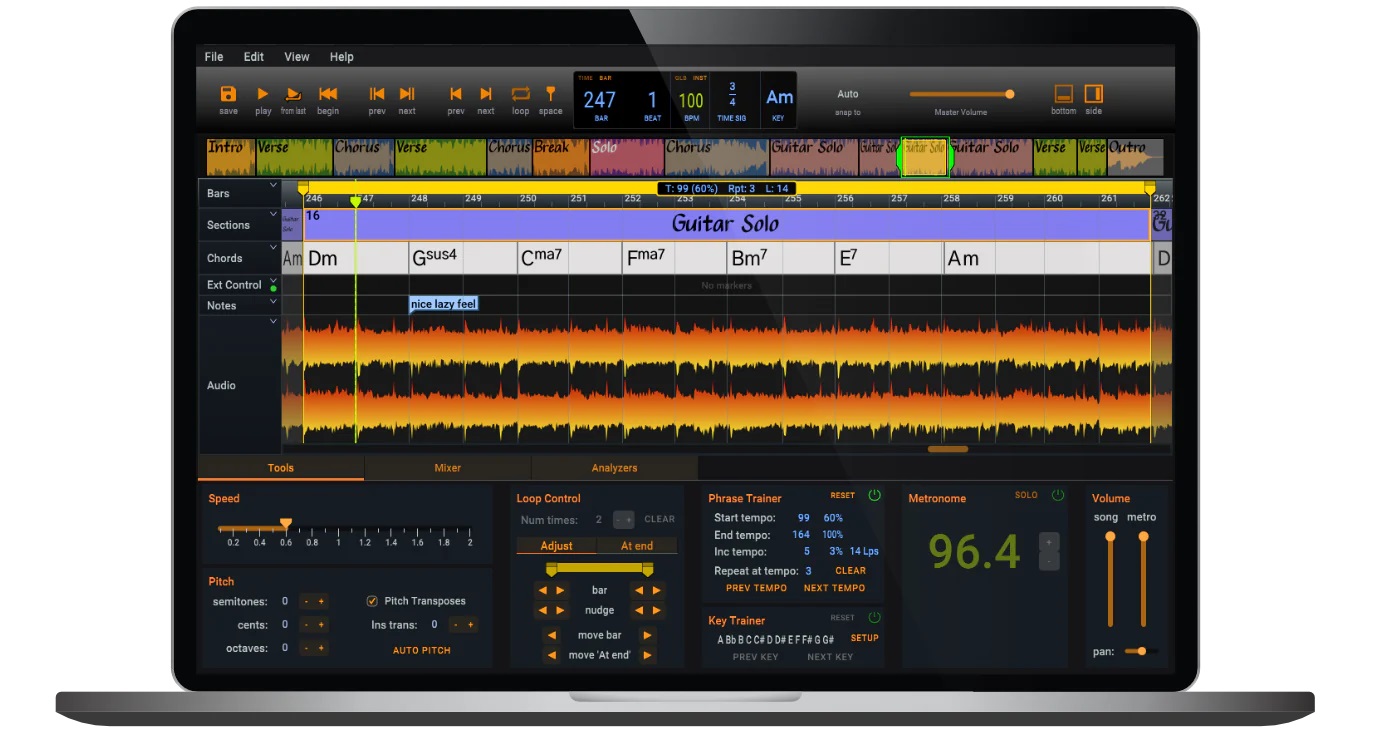Adjust the Master Volume slider handle
This screenshot has height=742, width=1400.
click(x=1010, y=94)
